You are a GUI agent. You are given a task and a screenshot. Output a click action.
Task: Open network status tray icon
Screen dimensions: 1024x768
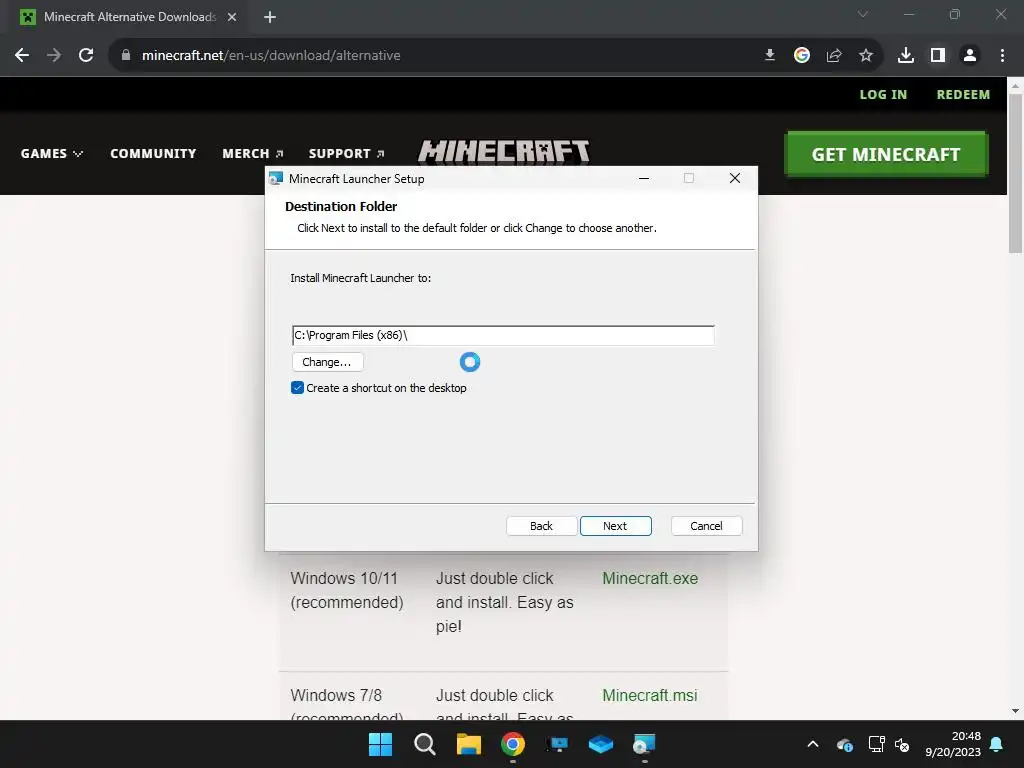point(876,744)
